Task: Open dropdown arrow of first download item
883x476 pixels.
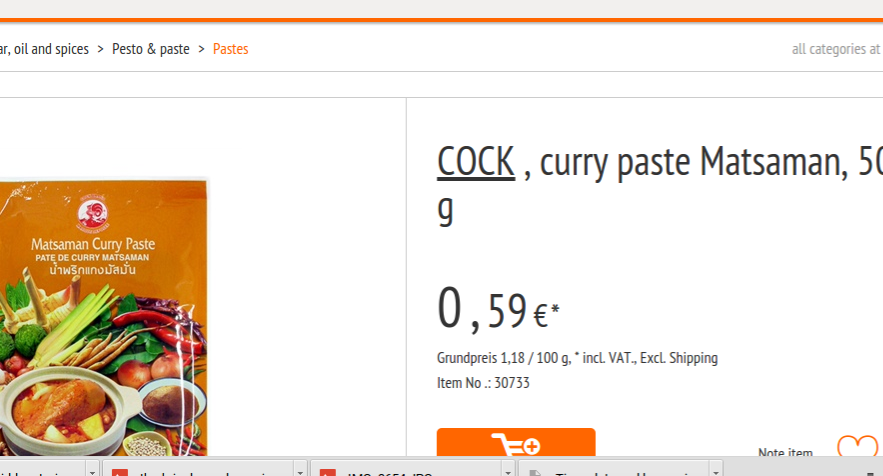Action: click(92, 471)
